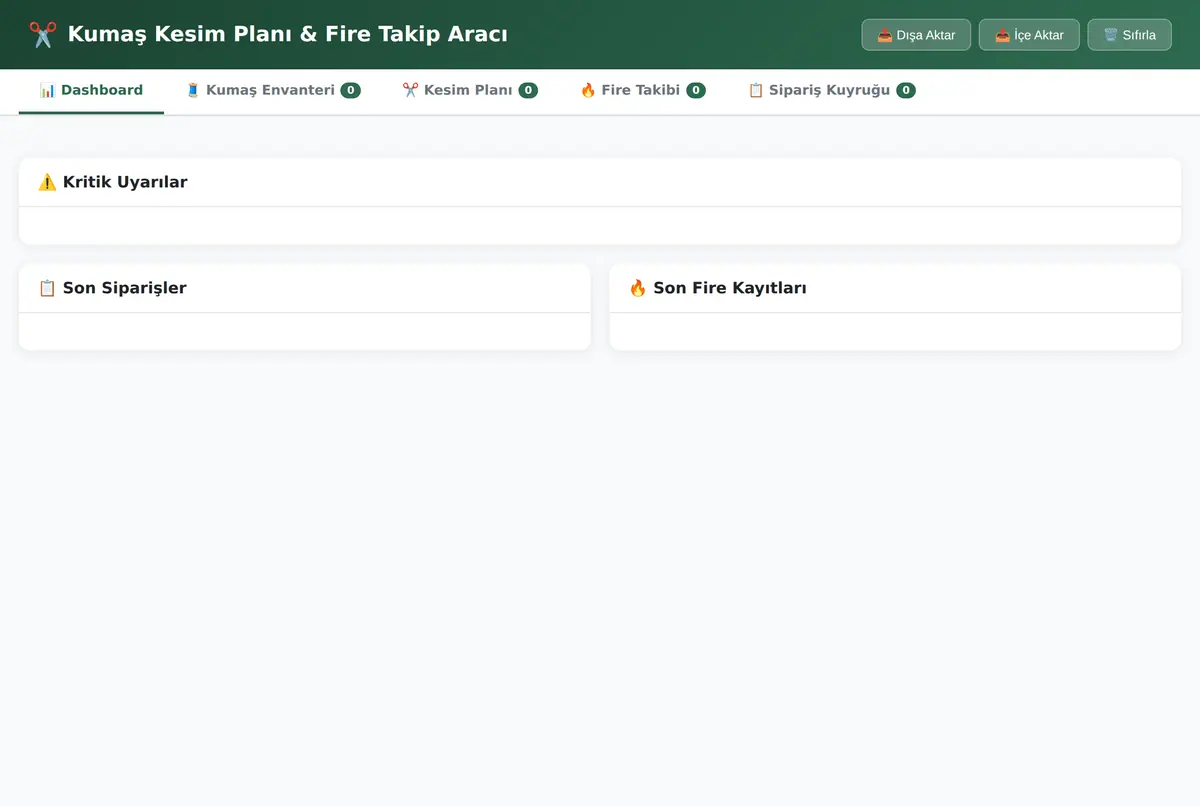
Task: Click the warning icon beside Kritik Uyarılar
Action: [47, 182]
